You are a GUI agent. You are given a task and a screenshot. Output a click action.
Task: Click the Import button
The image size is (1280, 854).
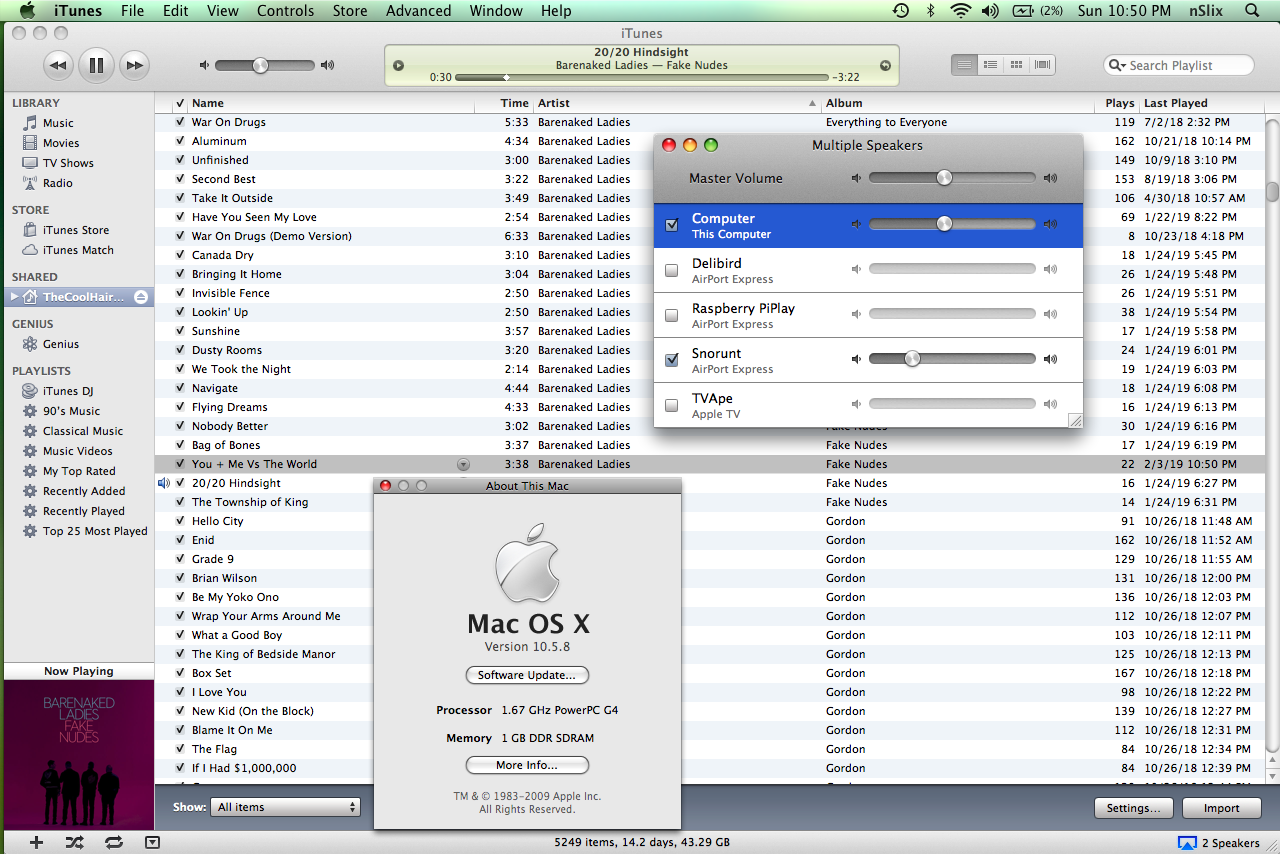(x=1221, y=808)
